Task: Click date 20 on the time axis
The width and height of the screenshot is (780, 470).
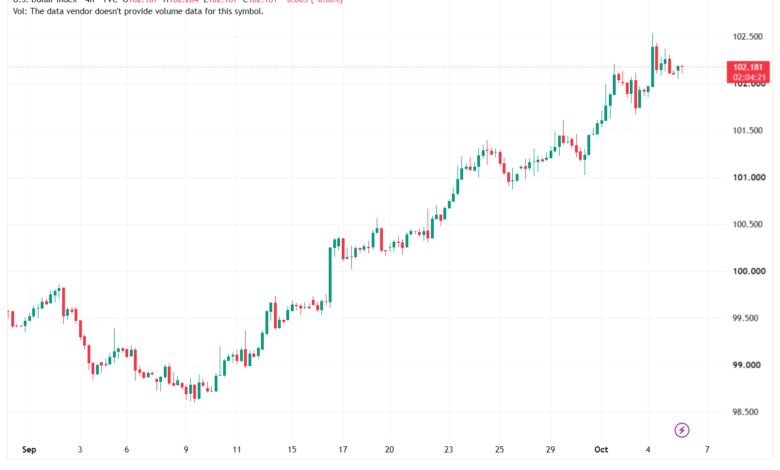Action: [389, 450]
